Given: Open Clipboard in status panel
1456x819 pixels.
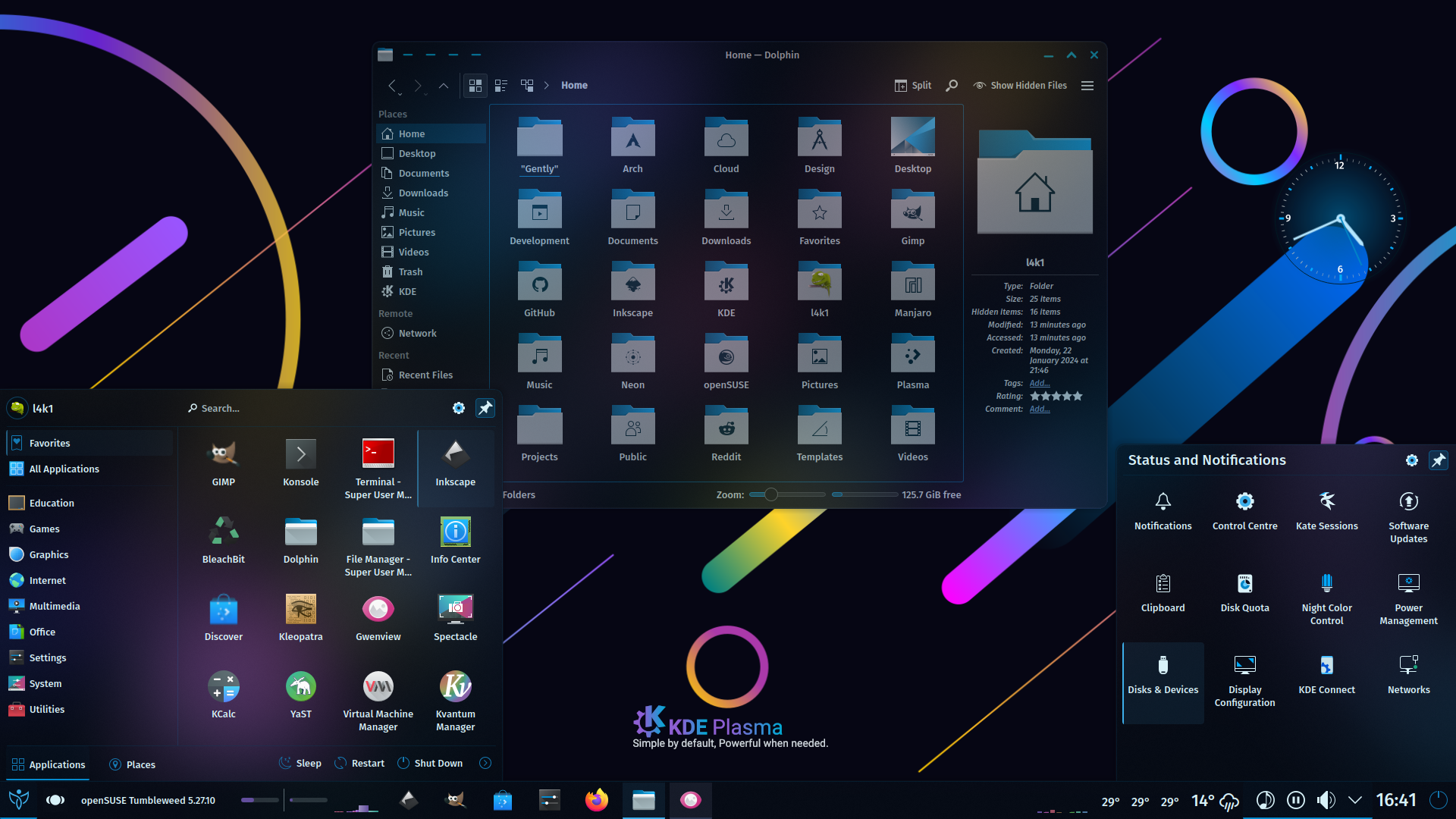Looking at the screenshot, I should [x=1163, y=594].
